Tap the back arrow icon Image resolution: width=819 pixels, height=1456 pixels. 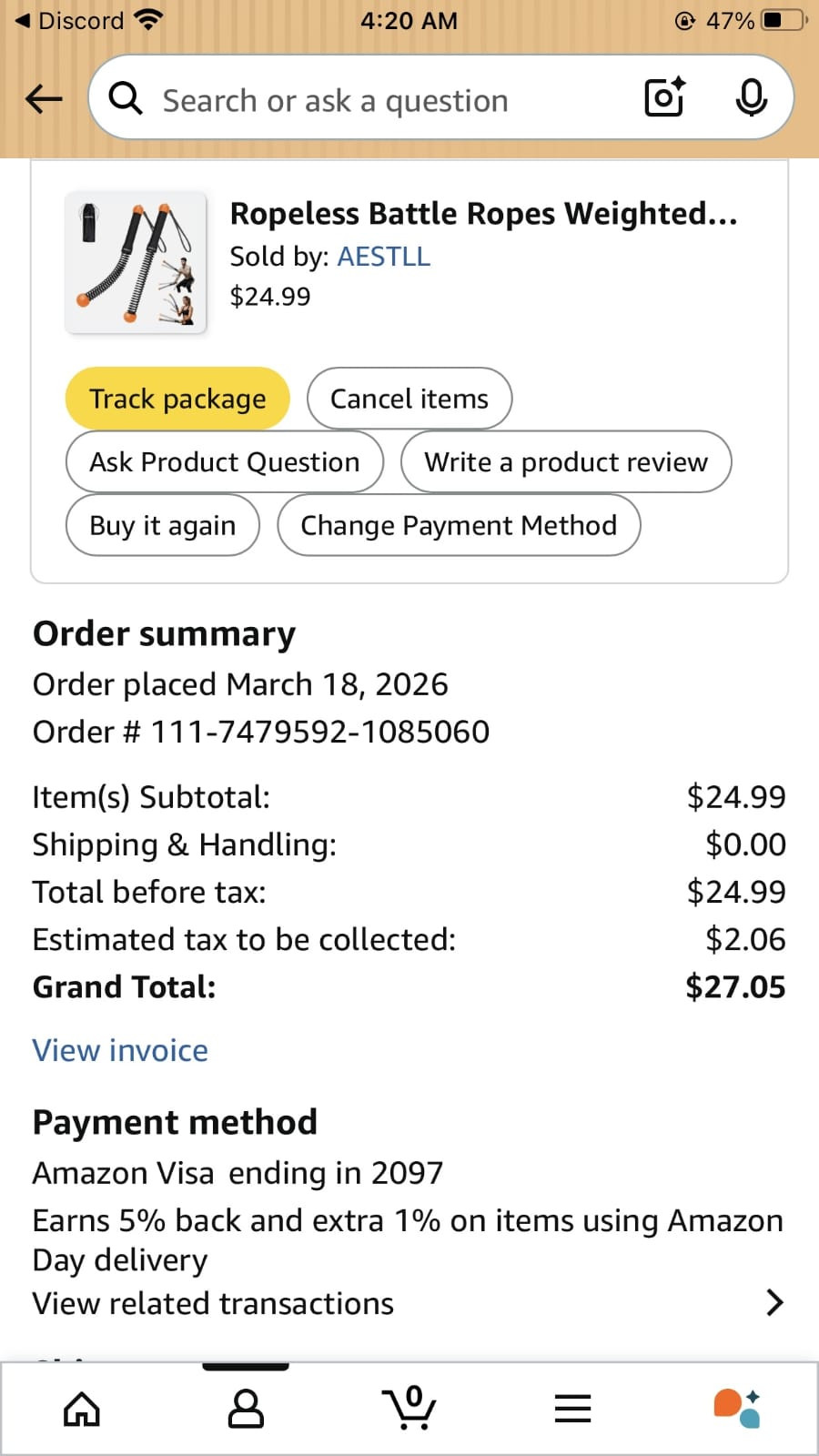tap(44, 98)
